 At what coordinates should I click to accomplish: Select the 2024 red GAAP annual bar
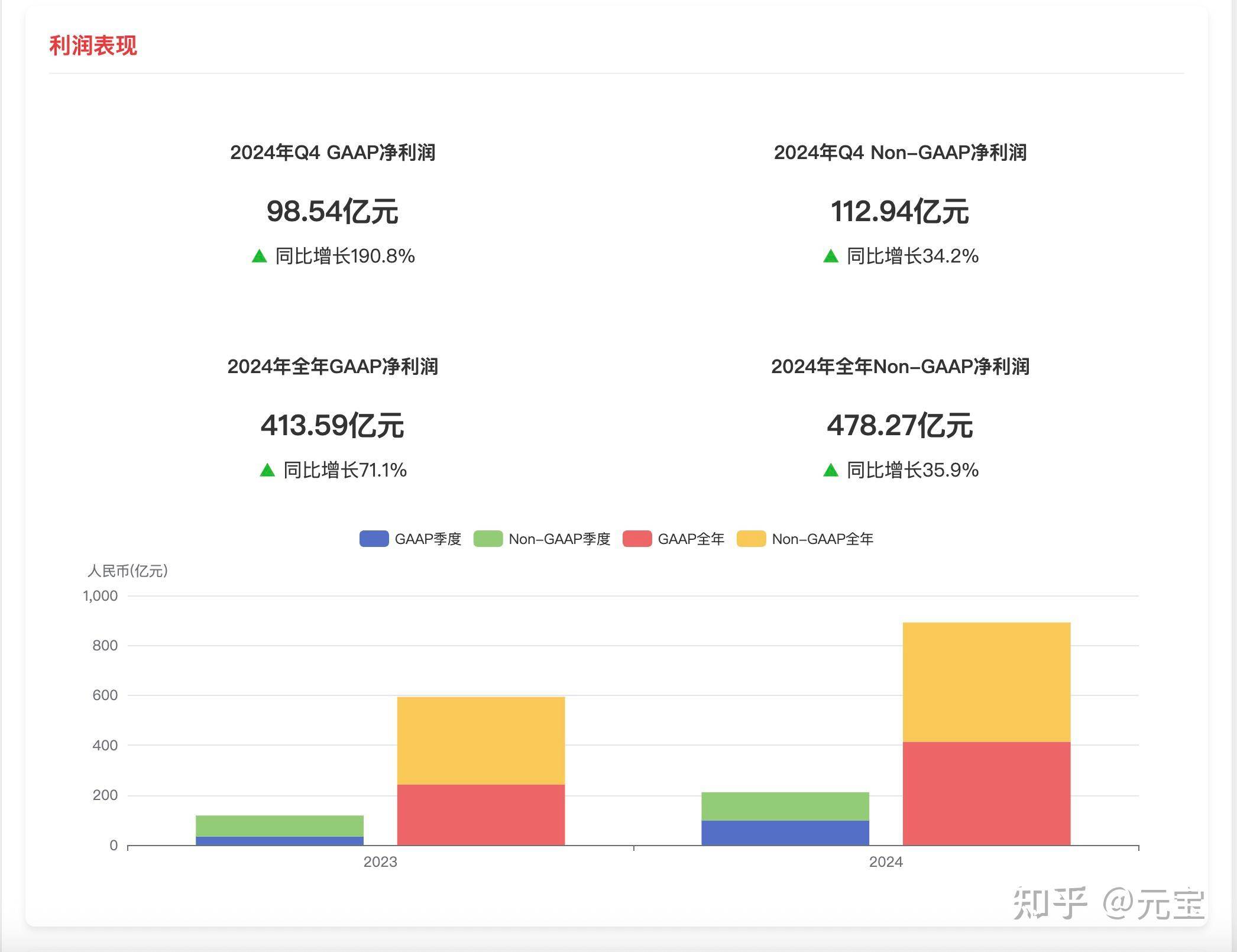pyautogui.click(x=986, y=794)
